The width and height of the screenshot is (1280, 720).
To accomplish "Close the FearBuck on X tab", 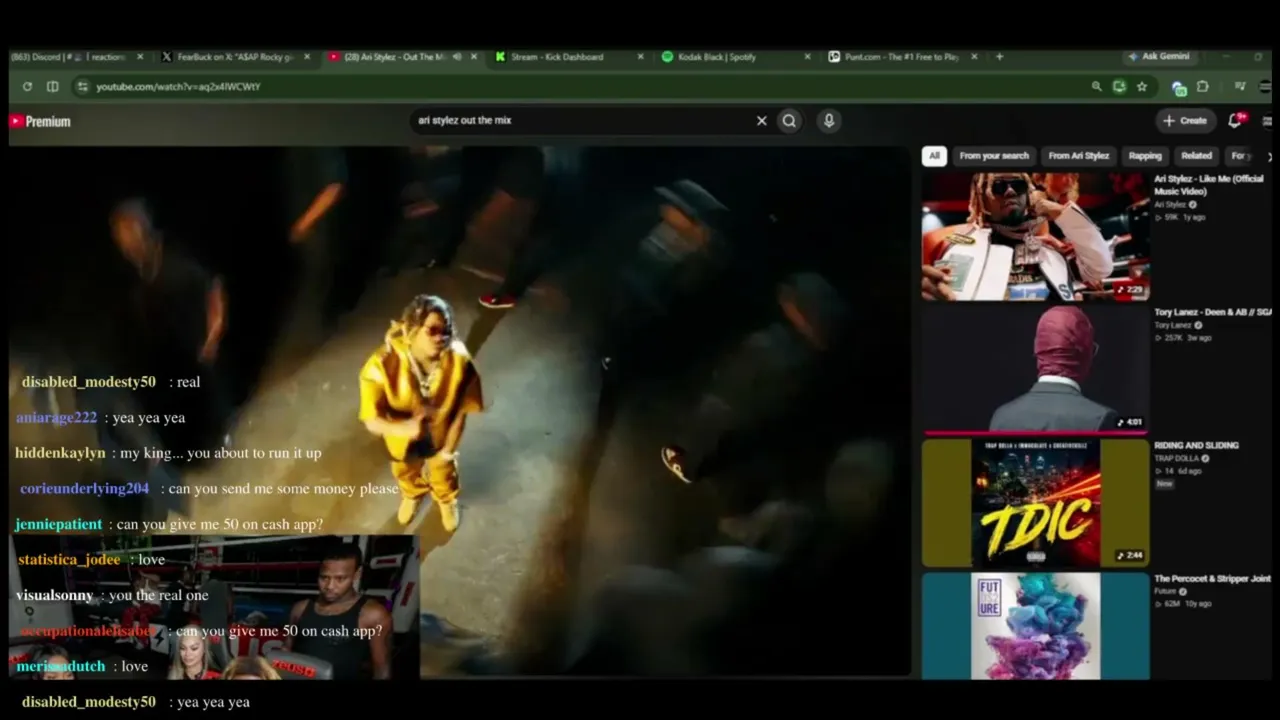I will 307,57.
